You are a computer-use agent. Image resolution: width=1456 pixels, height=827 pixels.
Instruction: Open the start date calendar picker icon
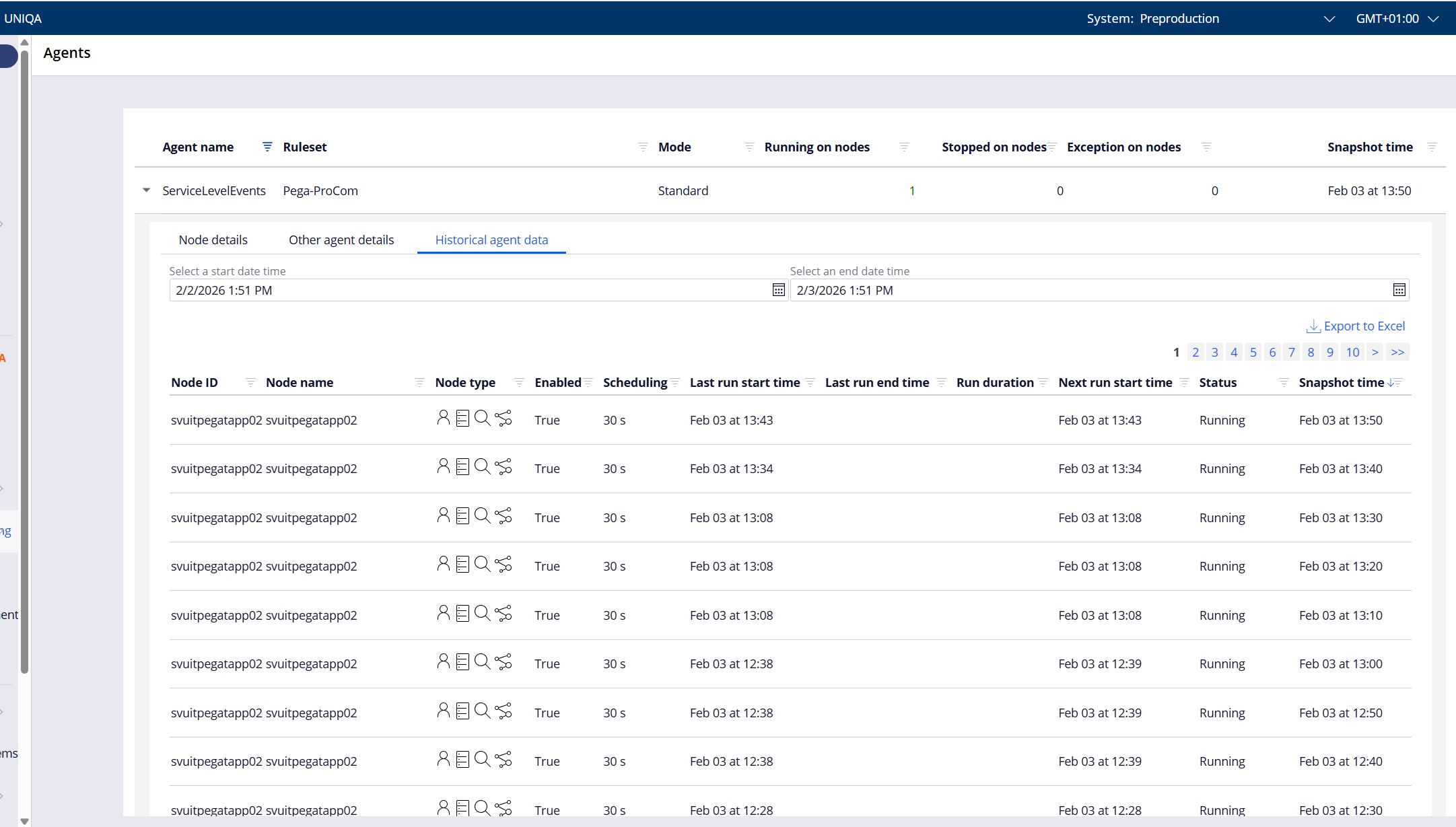coord(778,290)
